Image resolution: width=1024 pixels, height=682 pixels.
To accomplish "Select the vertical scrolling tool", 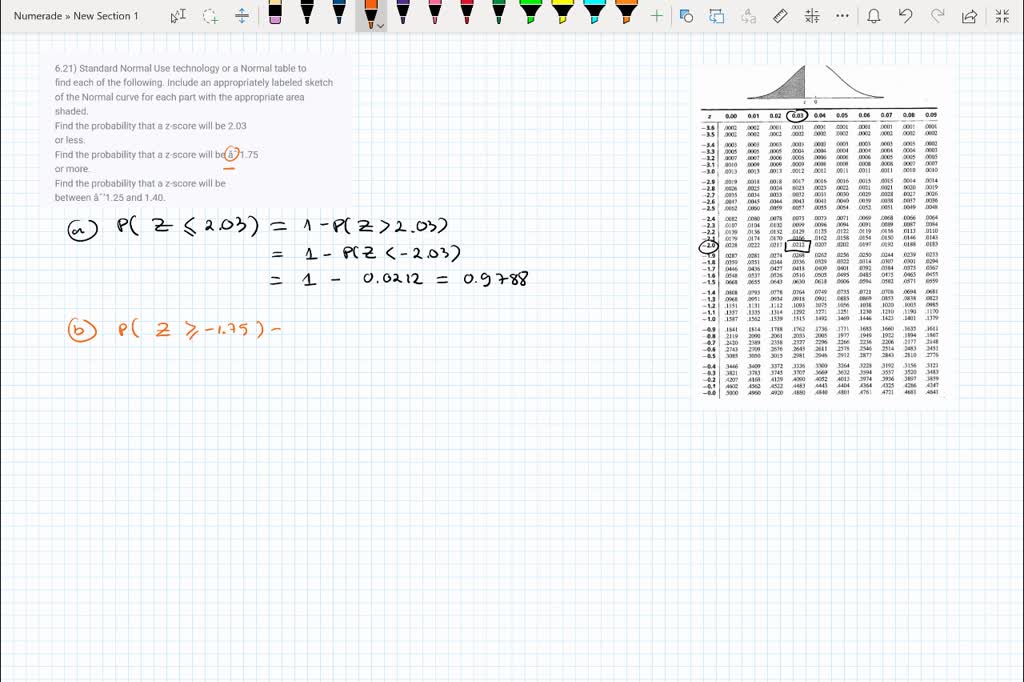I will [244, 16].
